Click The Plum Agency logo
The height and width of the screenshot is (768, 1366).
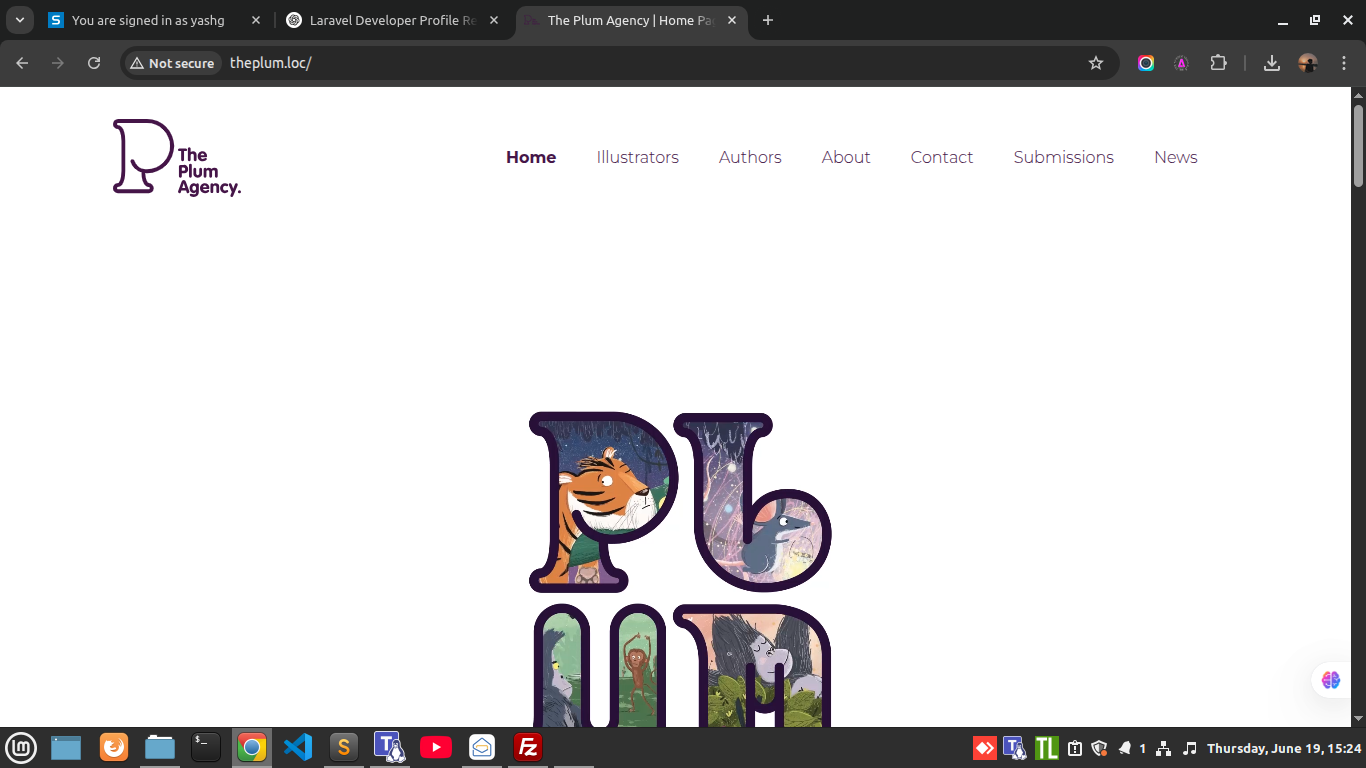tap(177, 157)
